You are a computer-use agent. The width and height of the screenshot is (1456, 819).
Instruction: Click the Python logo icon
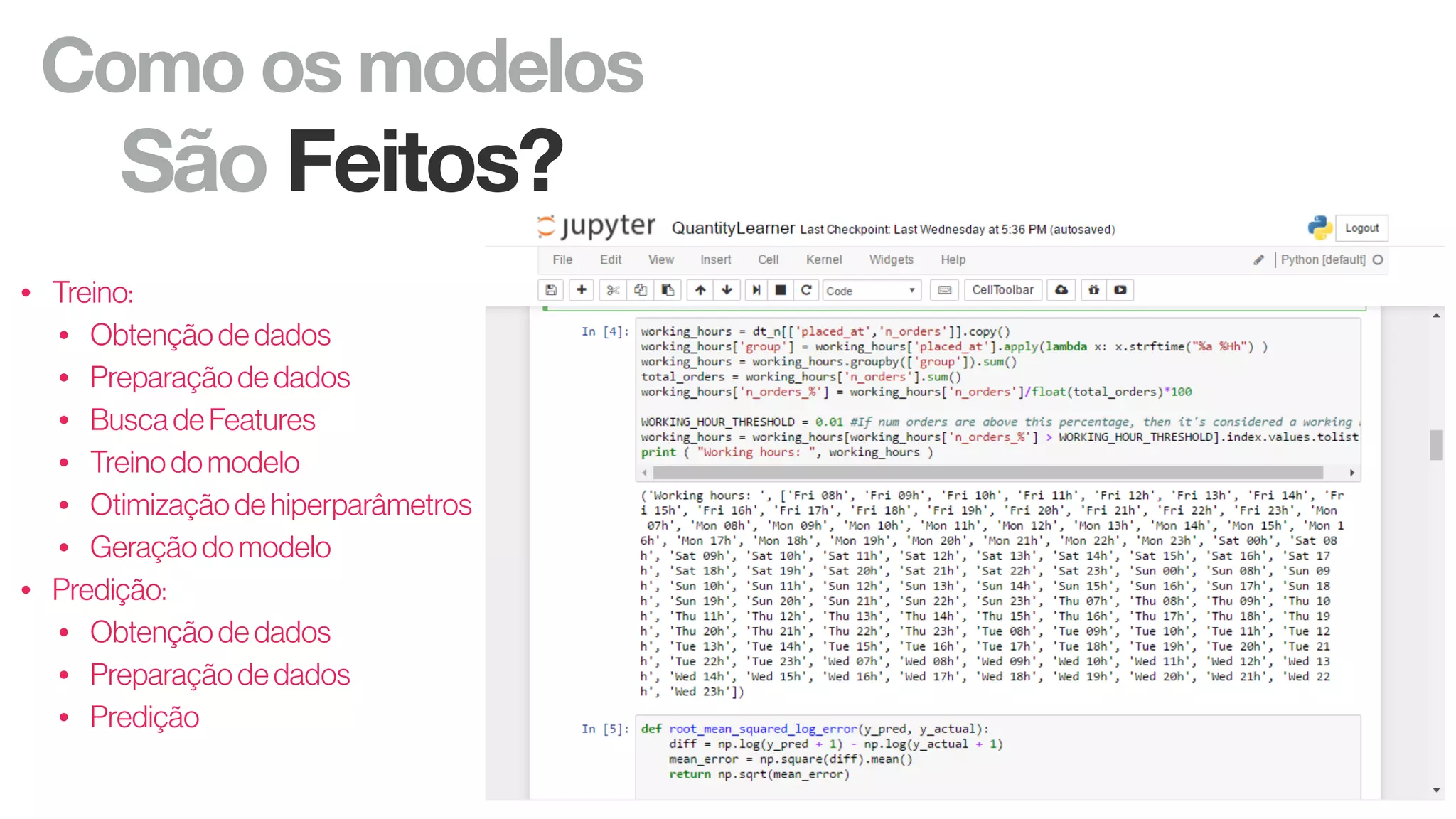(1320, 227)
